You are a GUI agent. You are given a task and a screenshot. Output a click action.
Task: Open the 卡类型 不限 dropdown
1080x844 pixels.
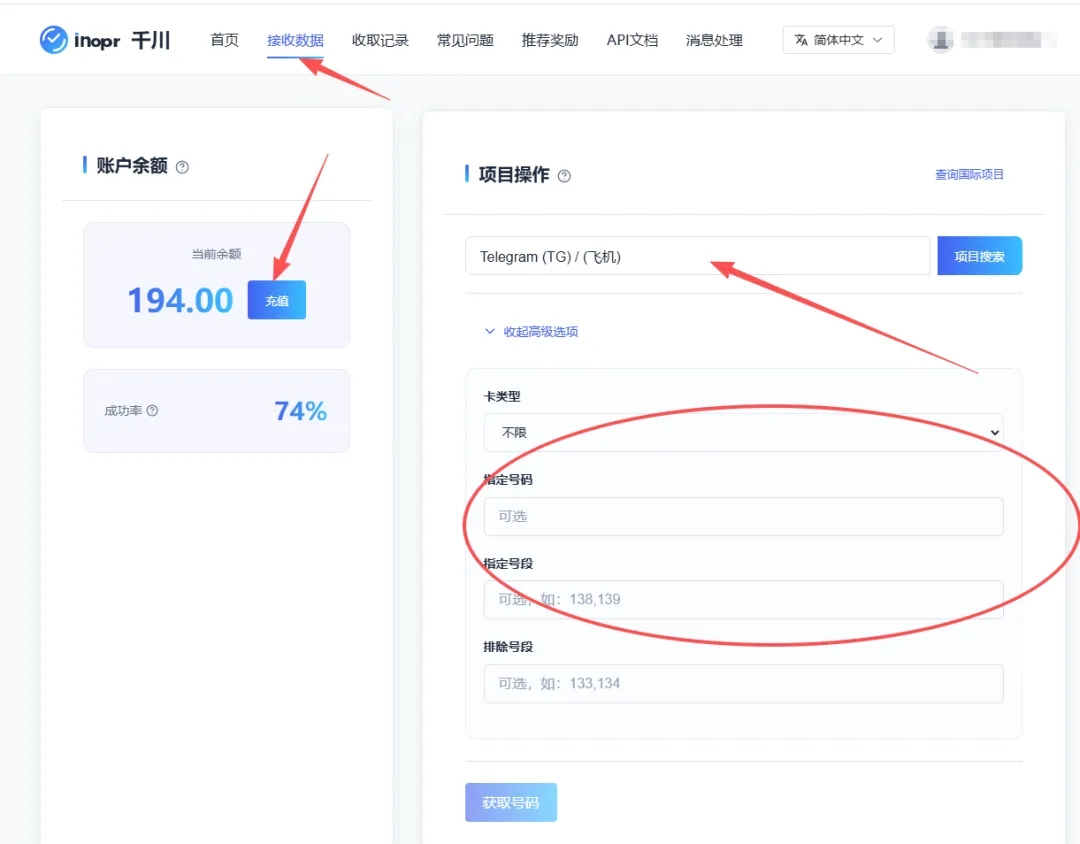pyautogui.click(x=743, y=432)
